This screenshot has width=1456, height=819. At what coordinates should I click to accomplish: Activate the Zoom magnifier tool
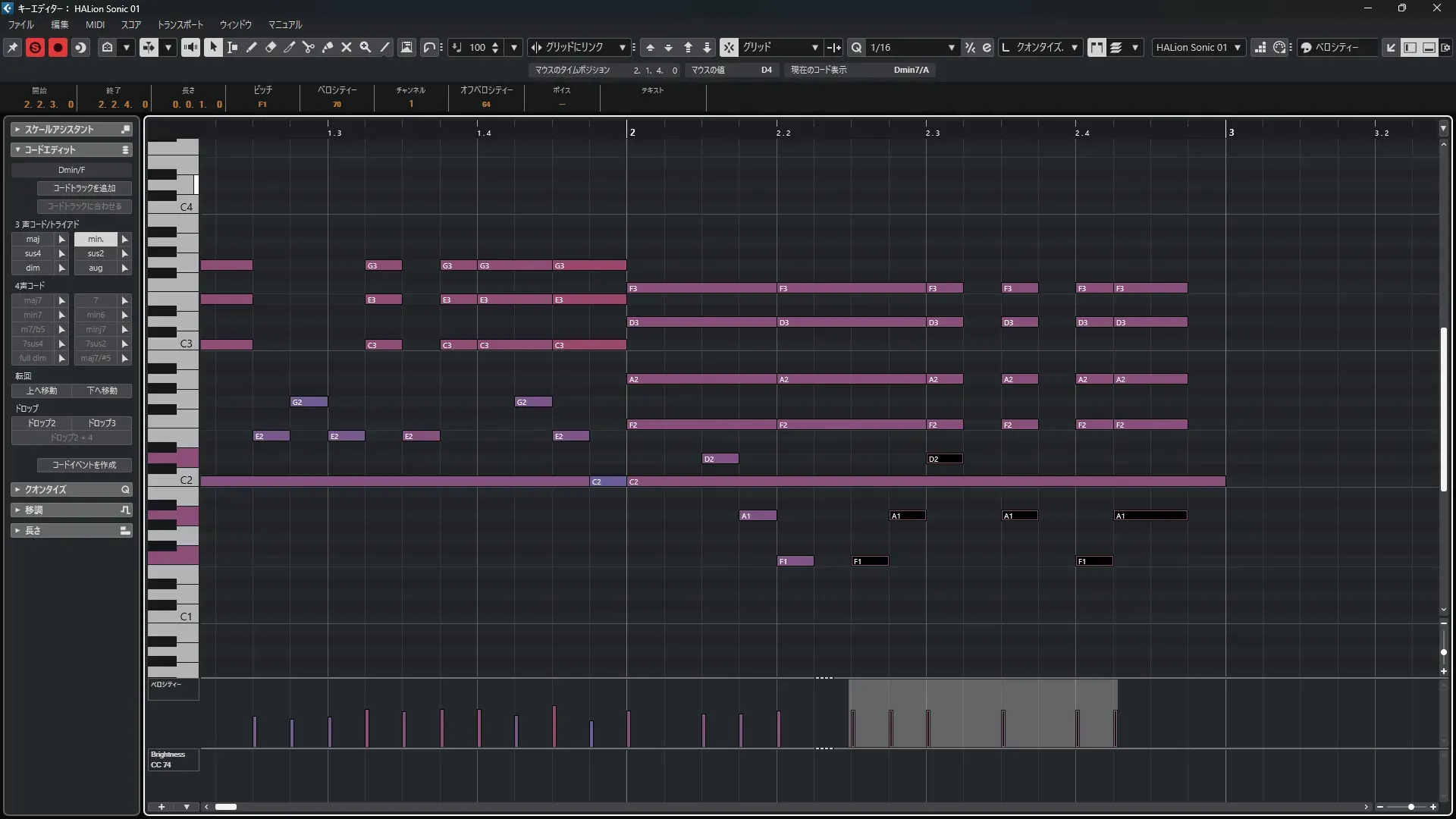tap(366, 47)
